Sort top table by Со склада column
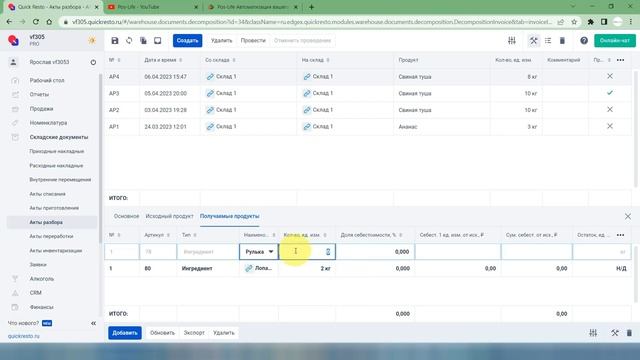 (x=220, y=60)
